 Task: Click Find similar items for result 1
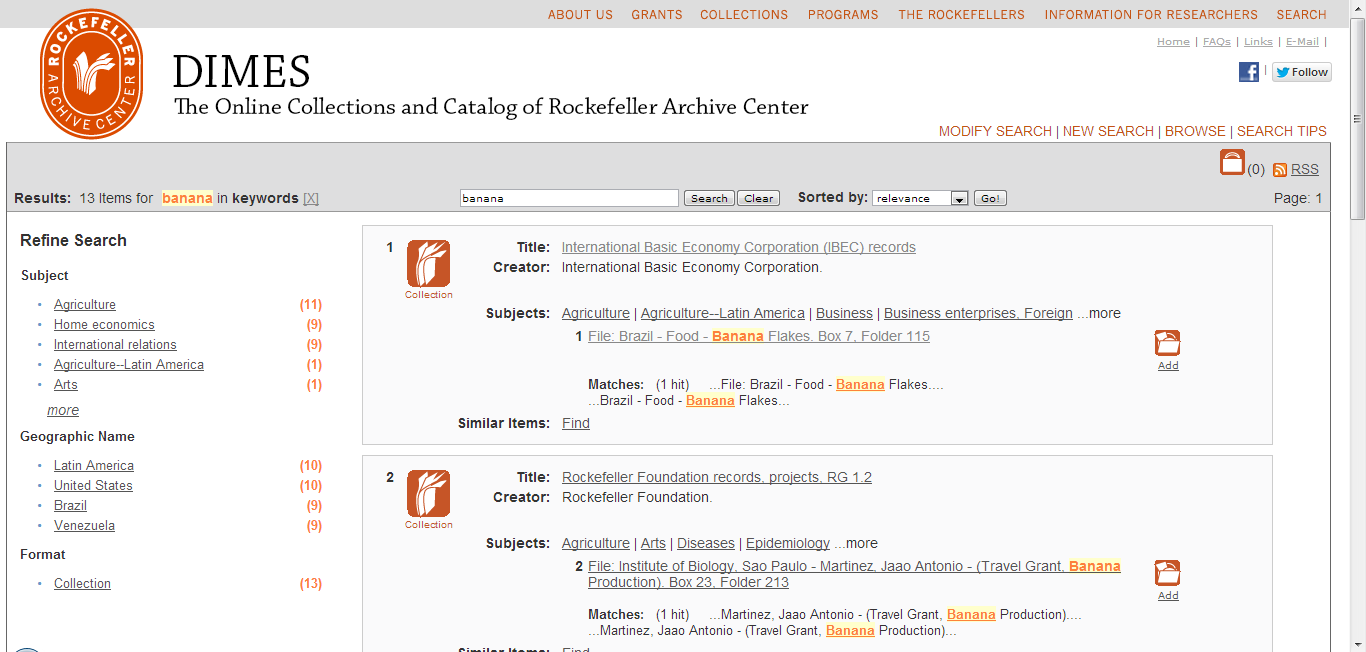tap(576, 423)
